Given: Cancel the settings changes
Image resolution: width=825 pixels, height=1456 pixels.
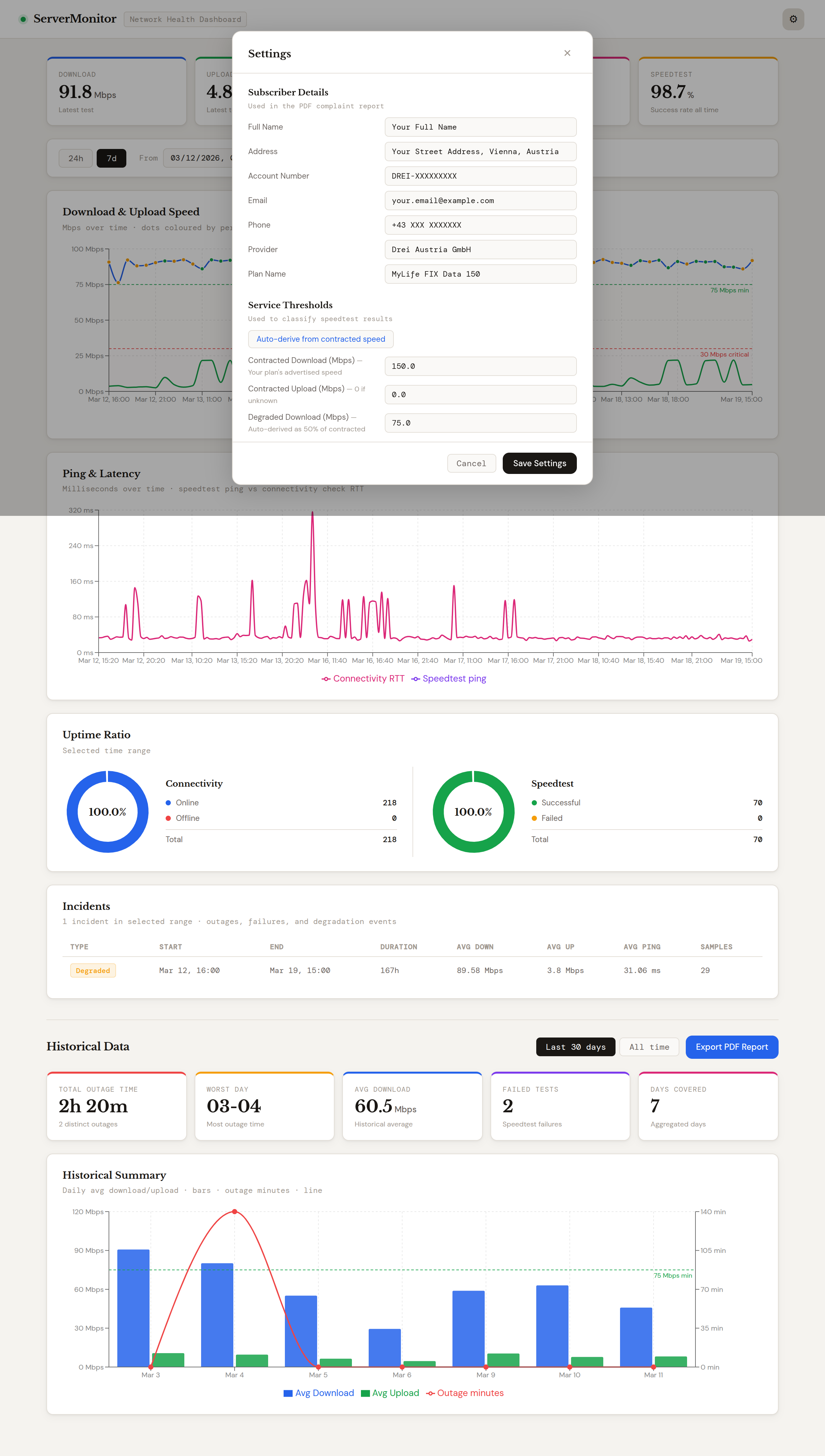Looking at the screenshot, I should pyautogui.click(x=471, y=463).
